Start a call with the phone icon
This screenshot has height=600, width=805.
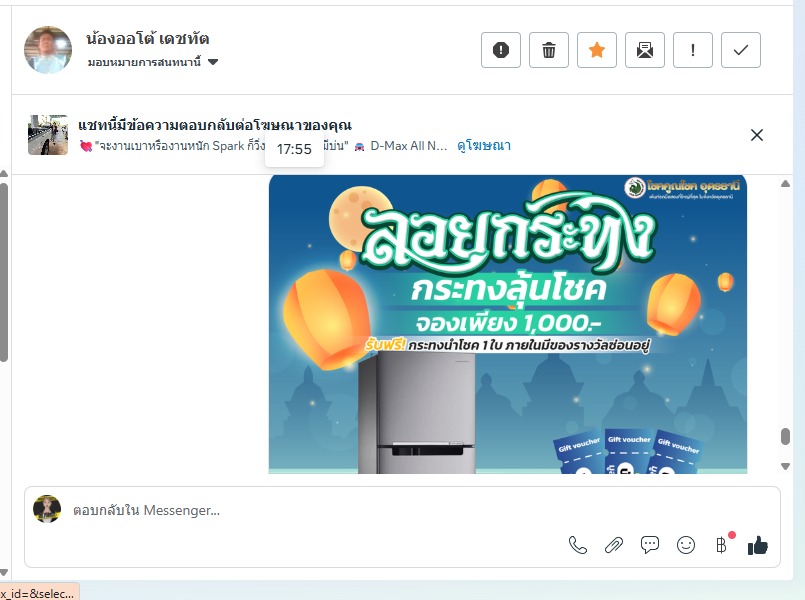578,545
